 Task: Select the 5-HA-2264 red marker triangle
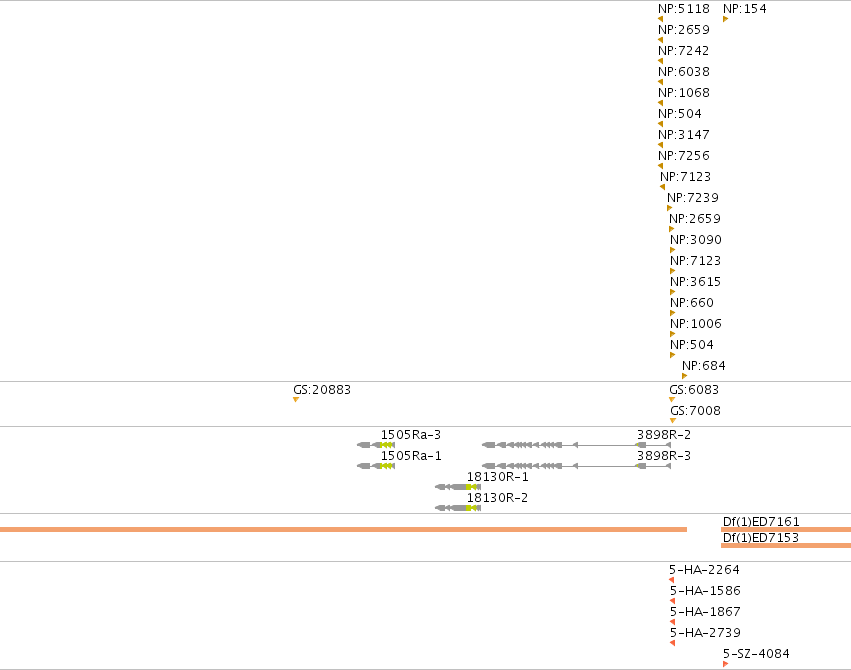tap(672, 580)
